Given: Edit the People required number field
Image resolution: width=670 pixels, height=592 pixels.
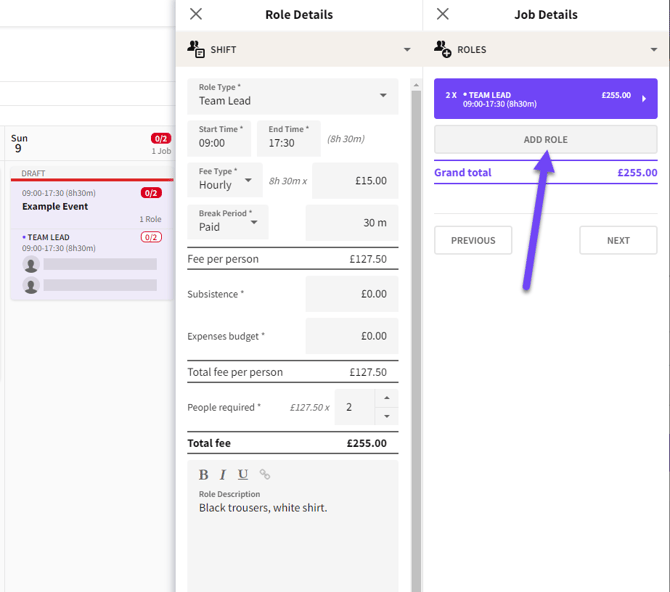Looking at the screenshot, I should (x=355, y=407).
